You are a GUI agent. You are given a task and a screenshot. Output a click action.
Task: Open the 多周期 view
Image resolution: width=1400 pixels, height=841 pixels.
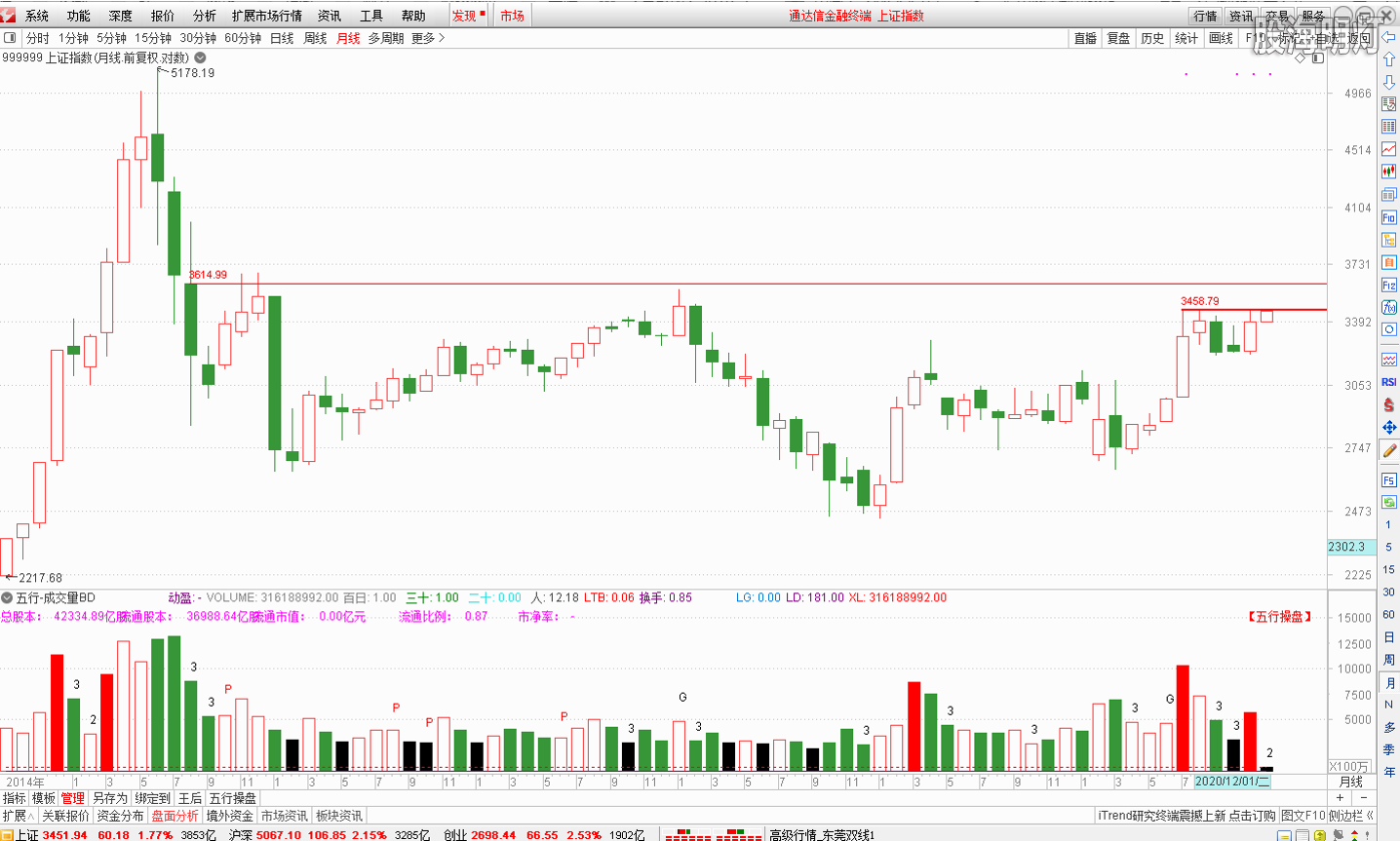pos(386,38)
